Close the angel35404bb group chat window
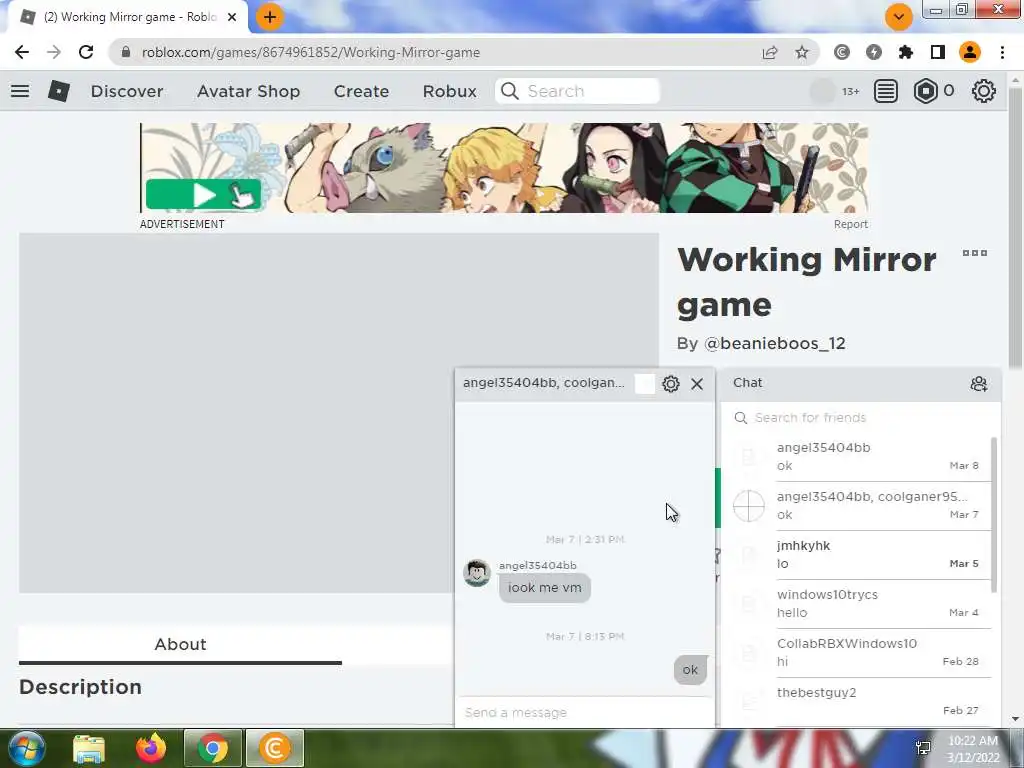 click(x=697, y=384)
